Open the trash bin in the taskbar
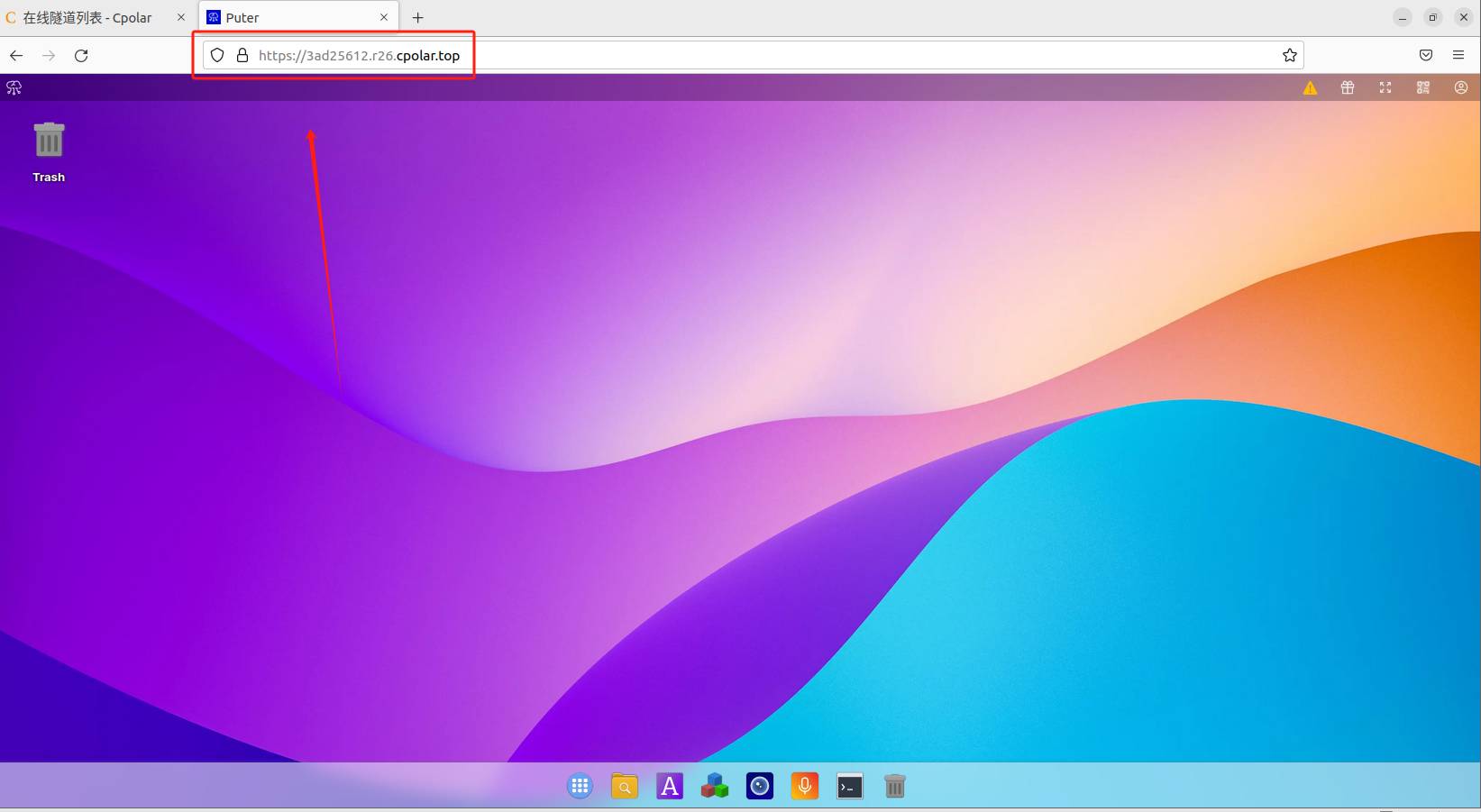The height and width of the screenshot is (812, 1481). (894, 786)
